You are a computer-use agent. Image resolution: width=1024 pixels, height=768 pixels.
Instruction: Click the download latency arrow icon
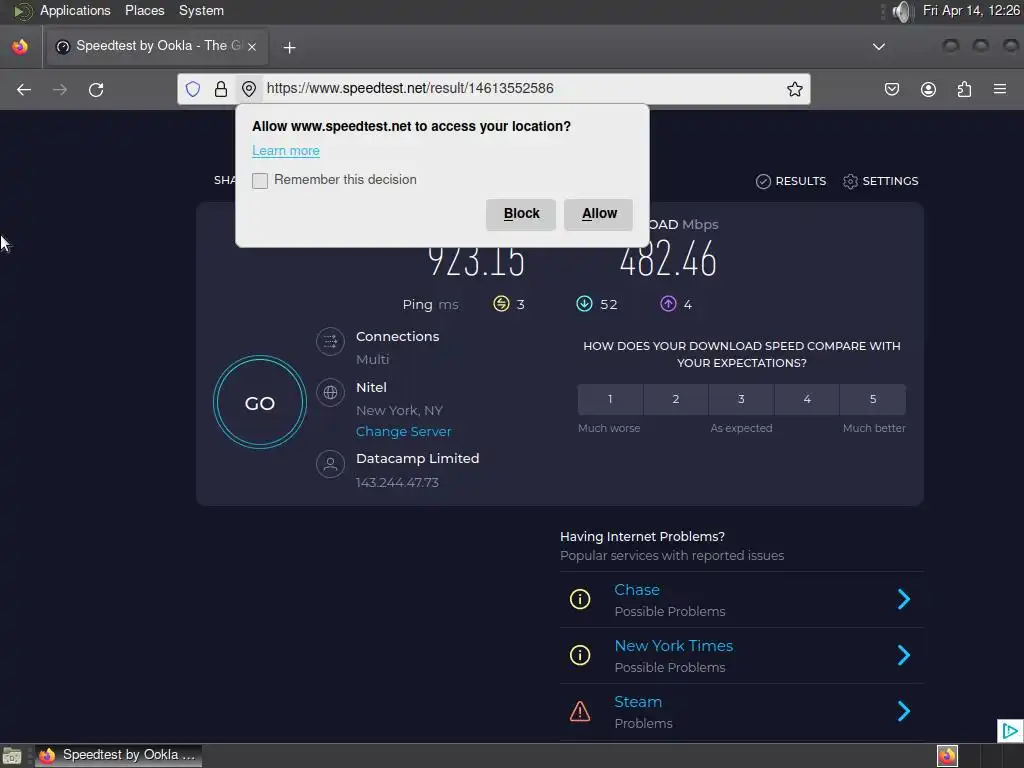click(584, 304)
